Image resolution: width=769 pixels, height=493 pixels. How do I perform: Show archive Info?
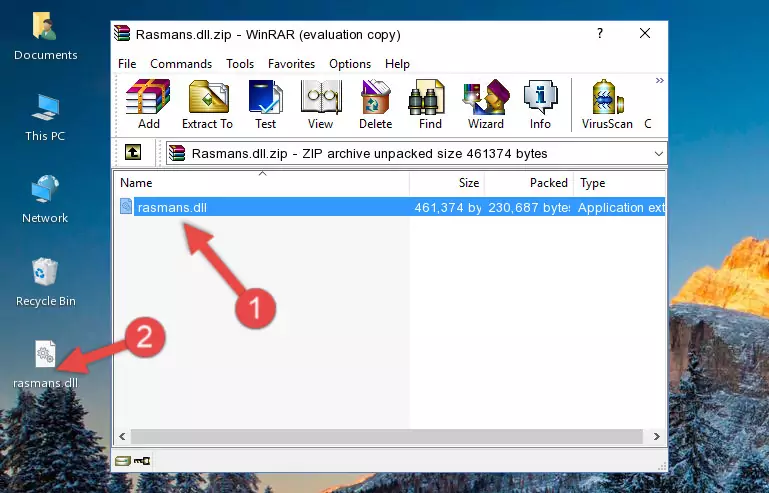click(540, 104)
